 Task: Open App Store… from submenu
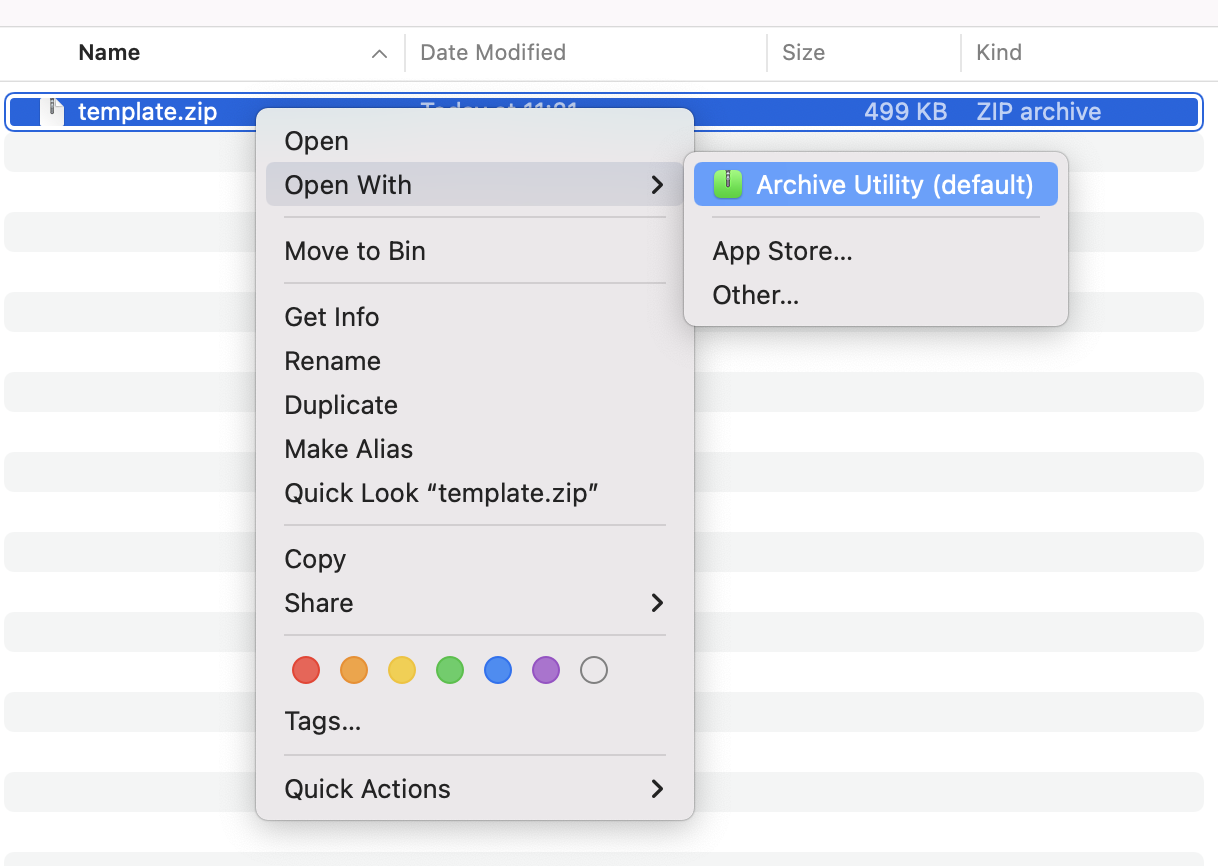pos(782,251)
